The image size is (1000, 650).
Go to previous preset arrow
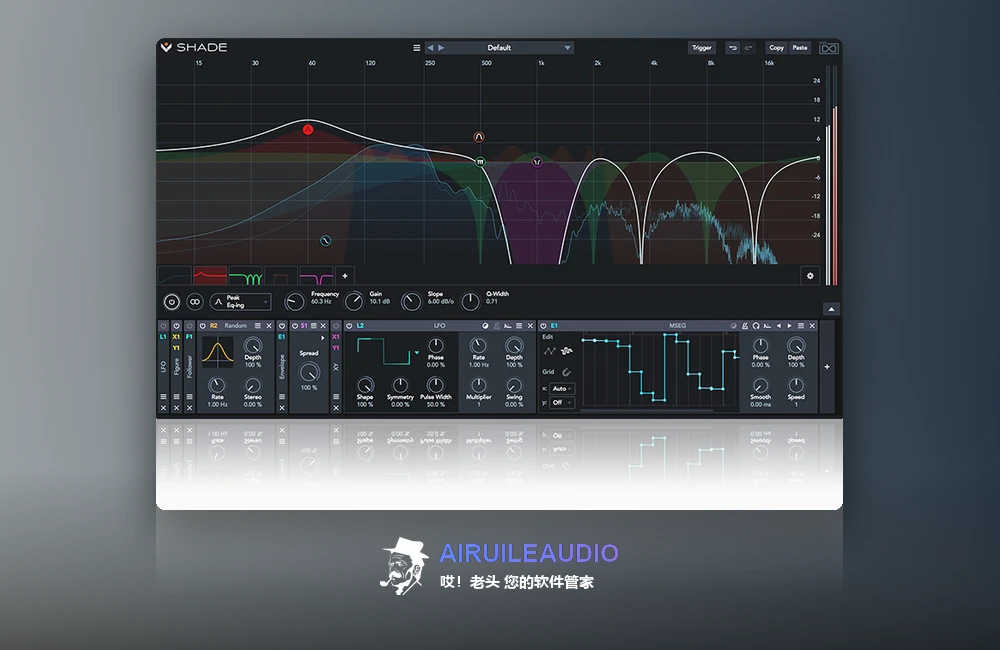click(x=430, y=48)
